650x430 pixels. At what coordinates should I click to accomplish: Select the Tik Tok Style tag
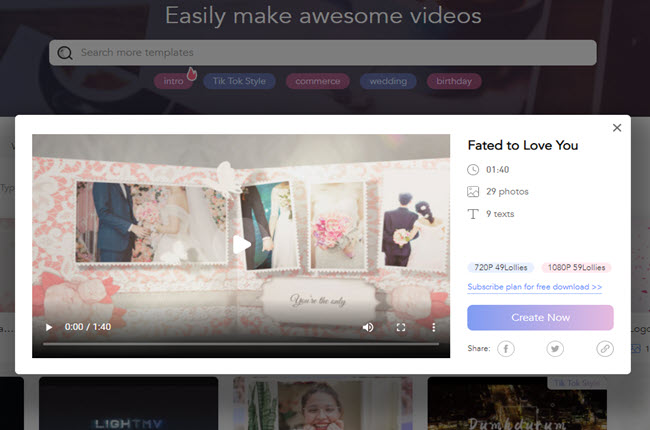[241, 81]
